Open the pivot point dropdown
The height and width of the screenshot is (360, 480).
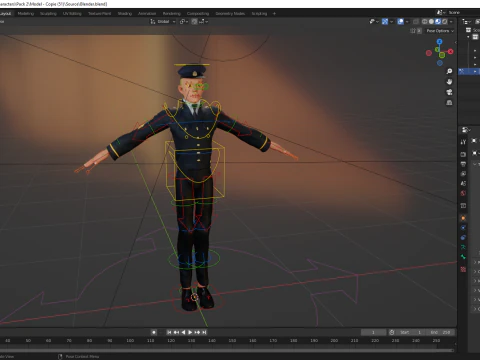pyautogui.click(x=184, y=22)
